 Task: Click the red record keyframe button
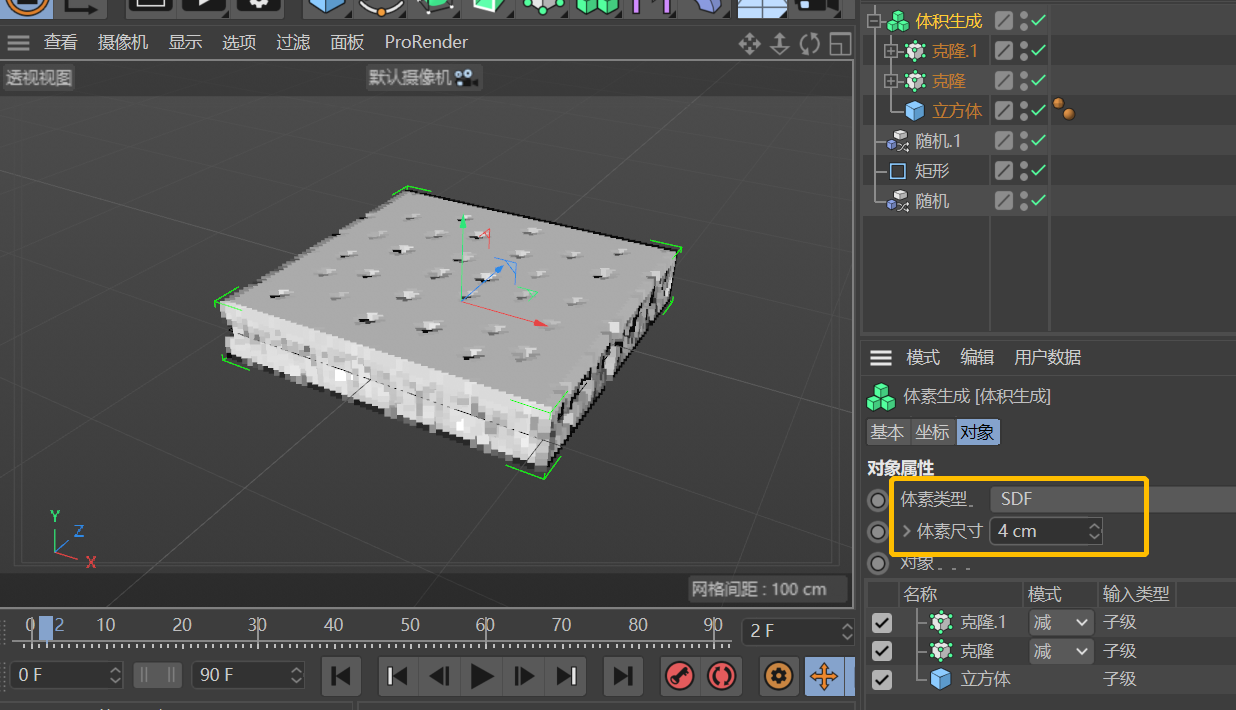tap(680, 676)
